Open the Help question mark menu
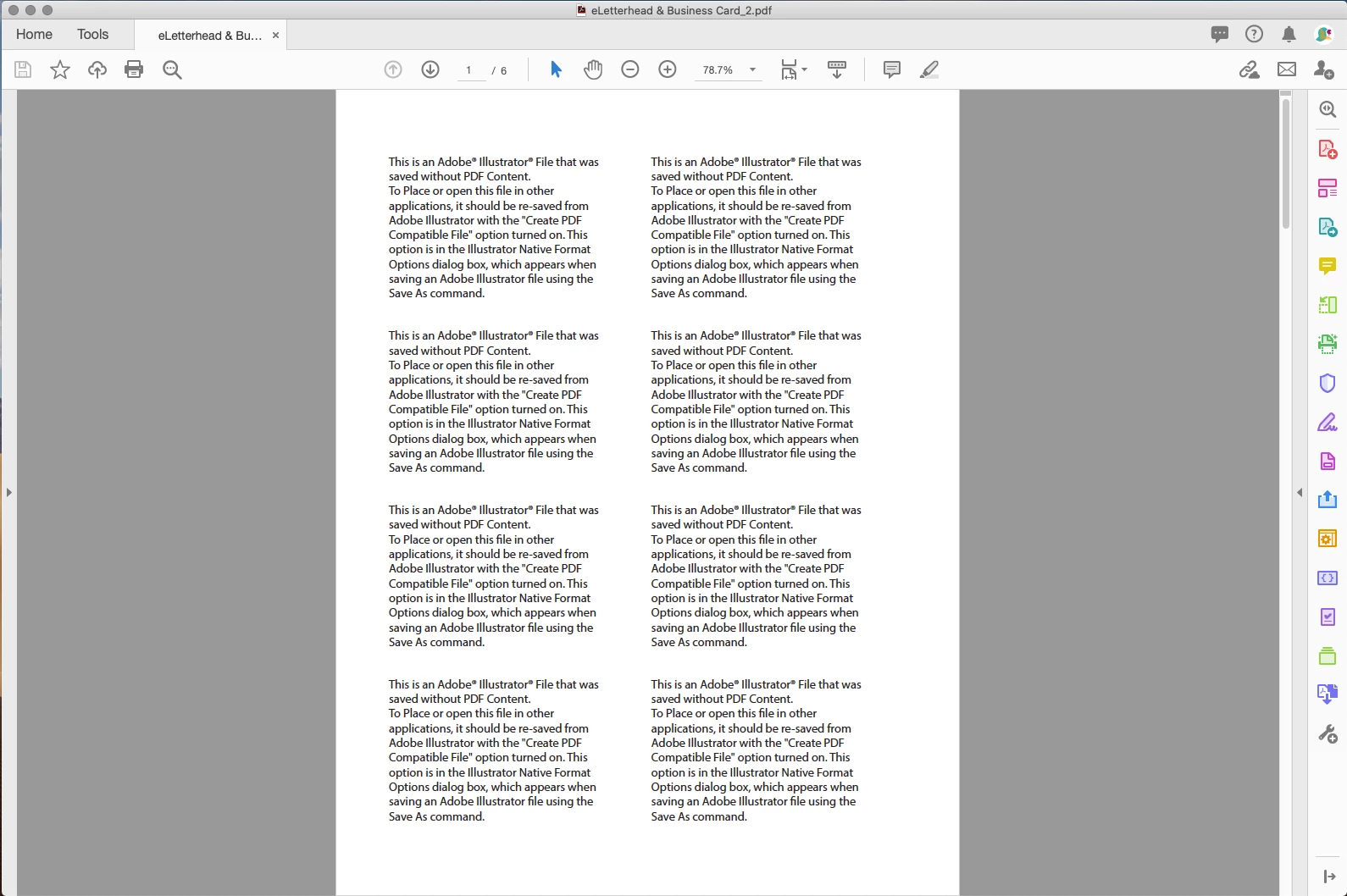 point(1255,34)
